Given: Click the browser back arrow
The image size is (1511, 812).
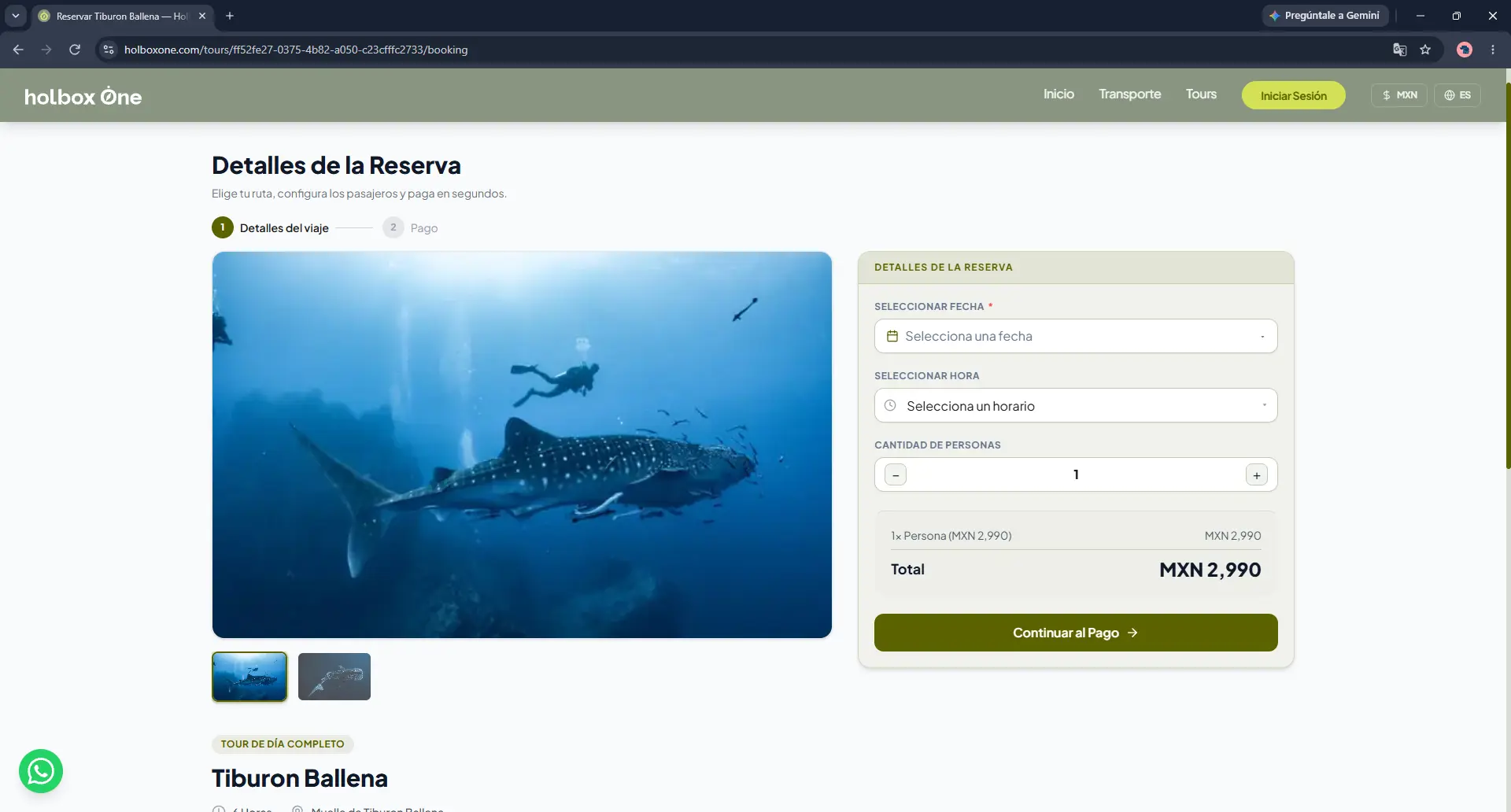Looking at the screenshot, I should click(18, 50).
